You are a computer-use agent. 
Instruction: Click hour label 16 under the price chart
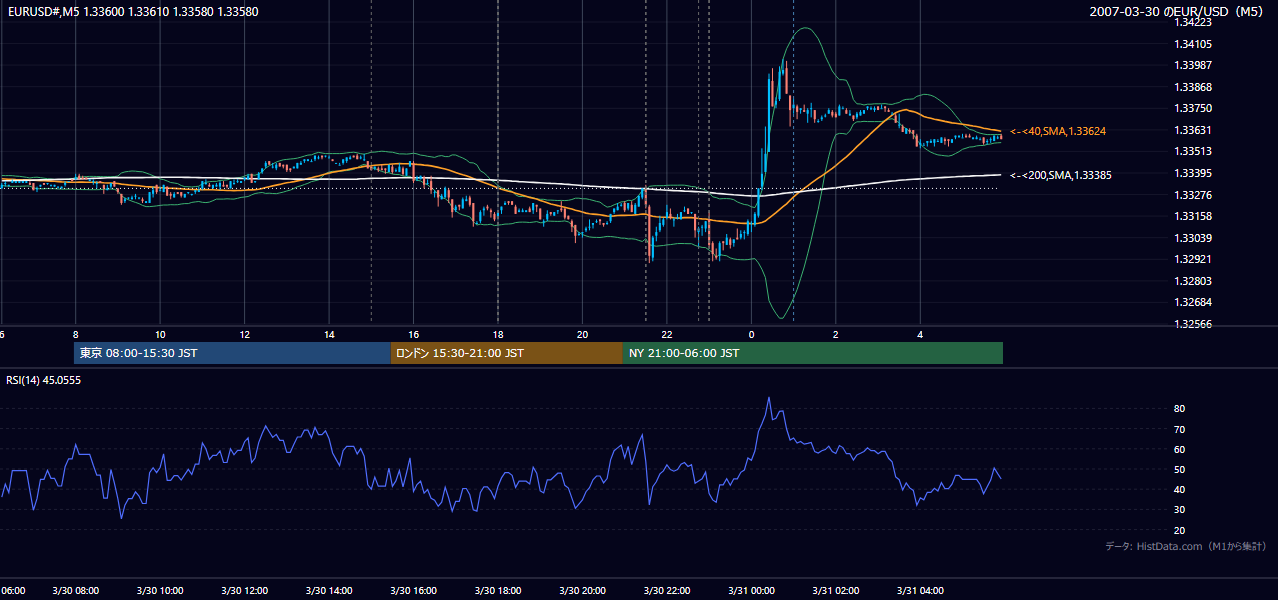pos(413,335)
